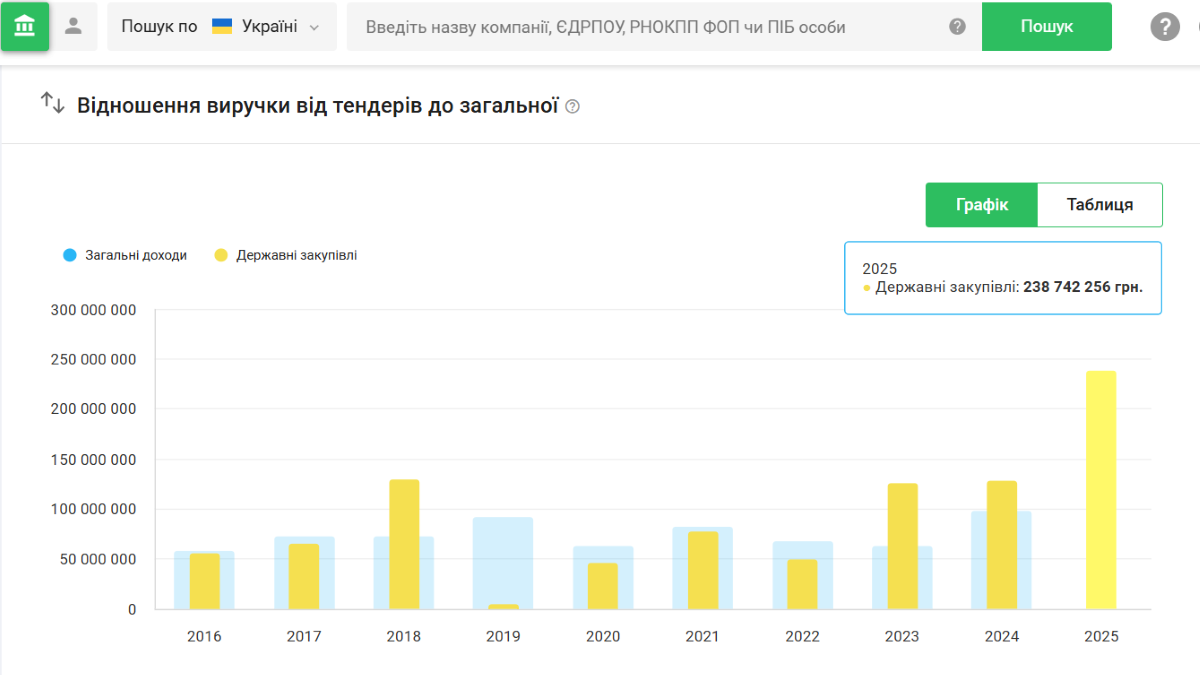Image resolution: width=1200 pixels, height=675 pixels.
Task: Select the light blue 2019 income bar
Action: [503, 560]
